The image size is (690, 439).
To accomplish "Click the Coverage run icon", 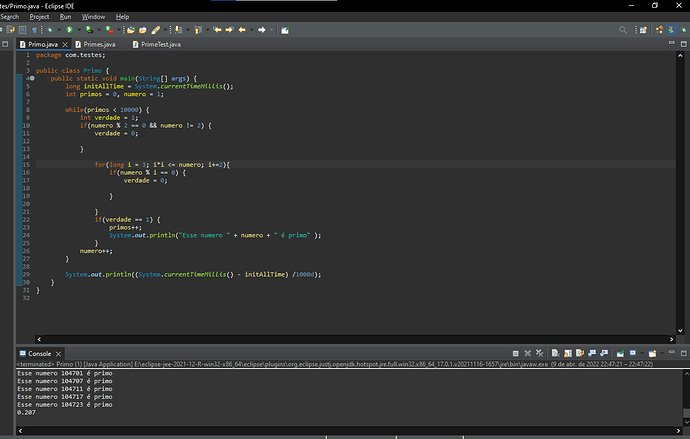I will (89, 30).
